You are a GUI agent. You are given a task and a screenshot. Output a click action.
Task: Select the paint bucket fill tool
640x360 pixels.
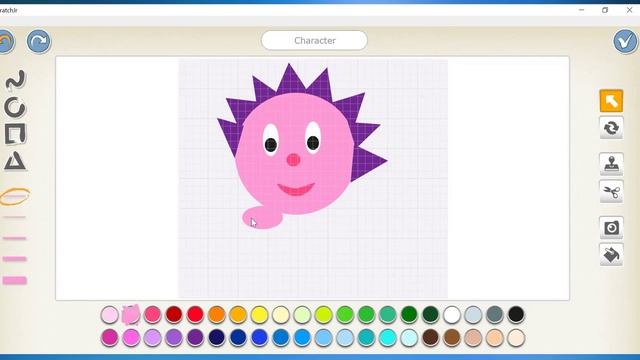click(x=611, y=255)
